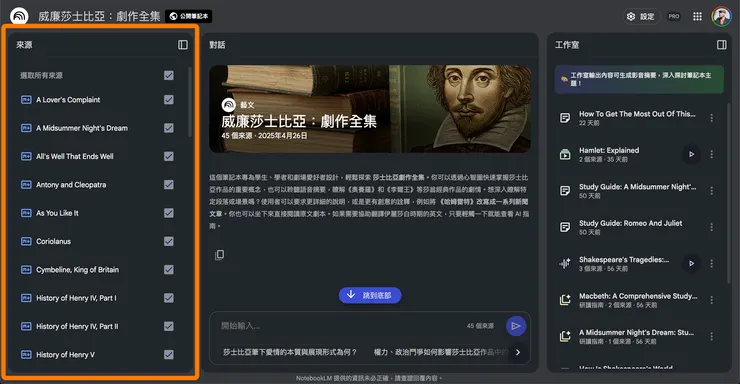This screenshot has height=384, width=740.
Task: Click the PRO badge
Action: [x=674, y=17]
